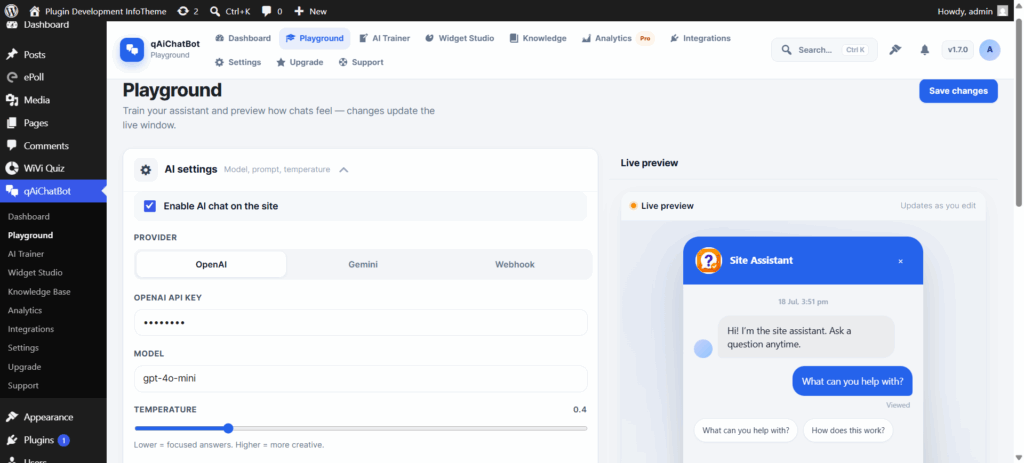Screen dimensions: 1024x463
Task: Open AI Trainer in the sidebar submenu
Action: 26,254
